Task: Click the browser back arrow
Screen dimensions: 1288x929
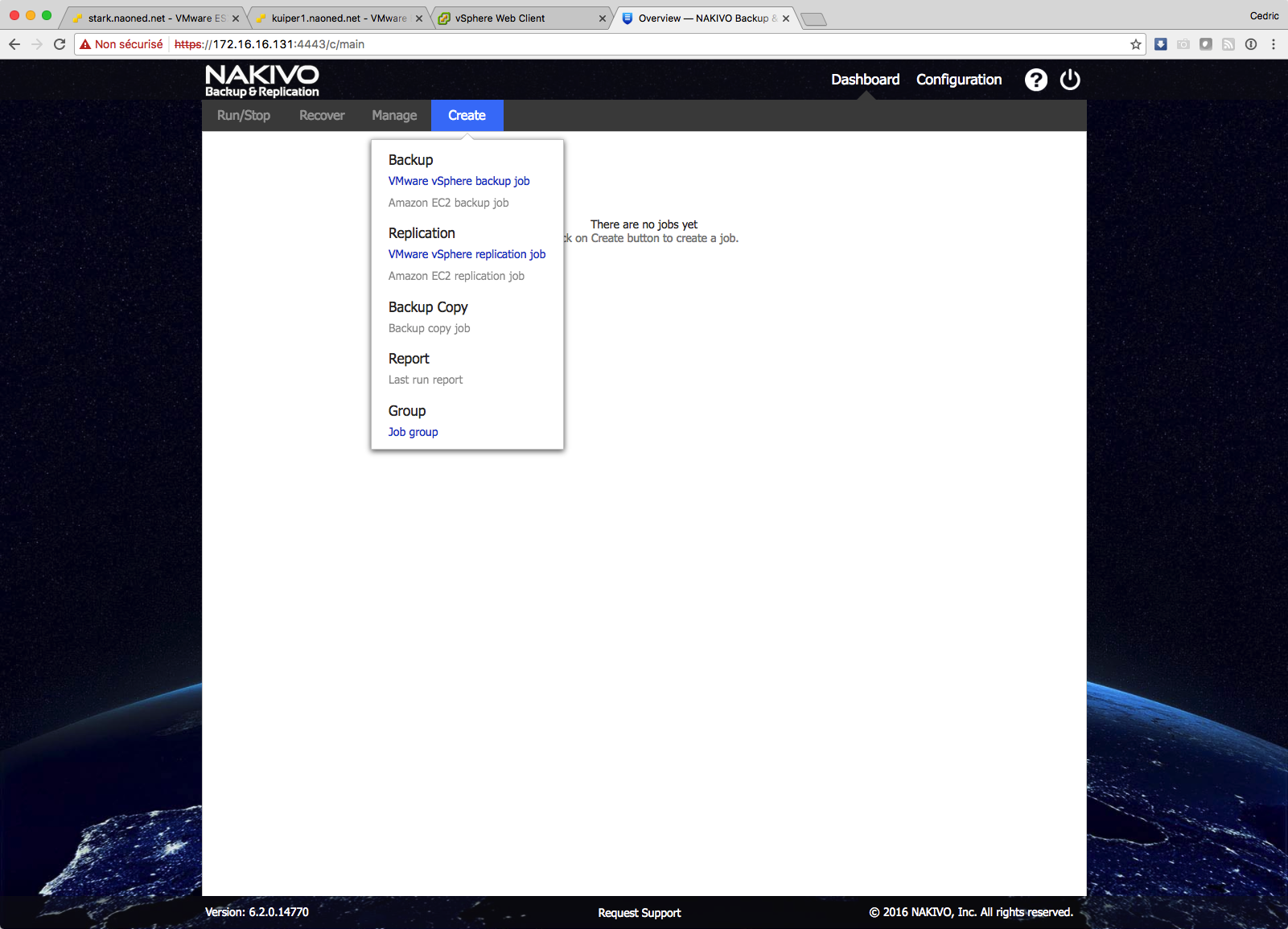Action: point(14,44)
